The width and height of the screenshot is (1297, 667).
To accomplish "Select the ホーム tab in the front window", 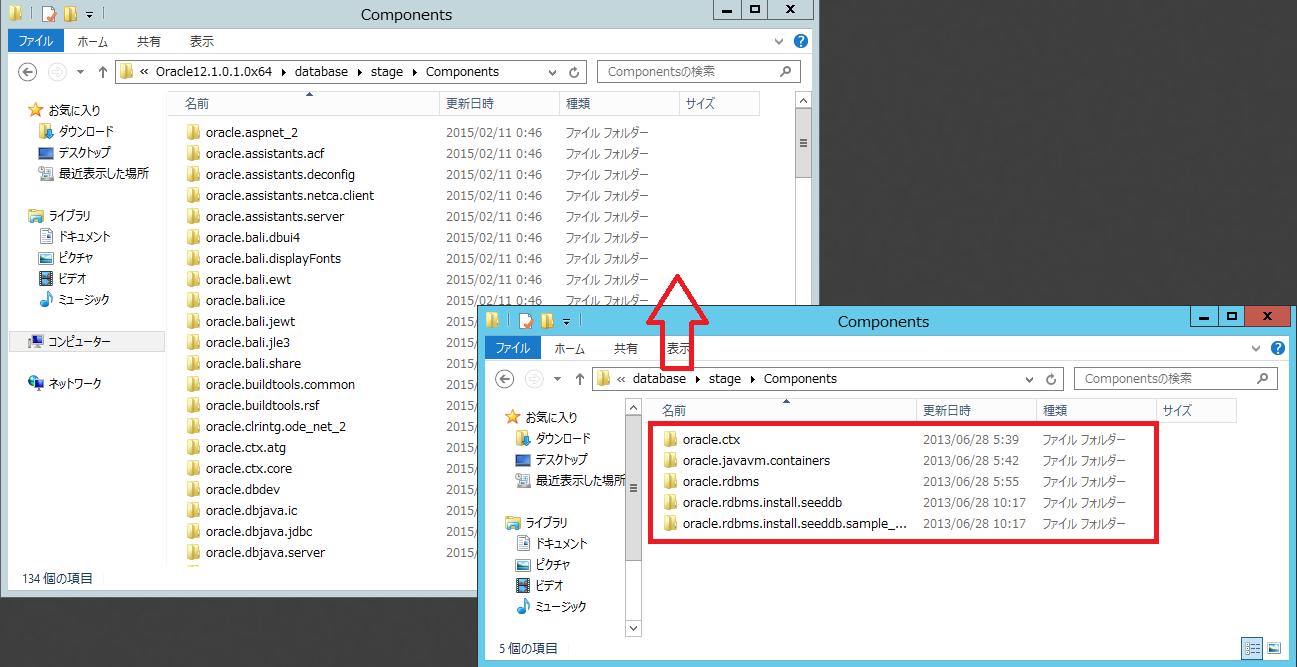I will tap(569, 348).
